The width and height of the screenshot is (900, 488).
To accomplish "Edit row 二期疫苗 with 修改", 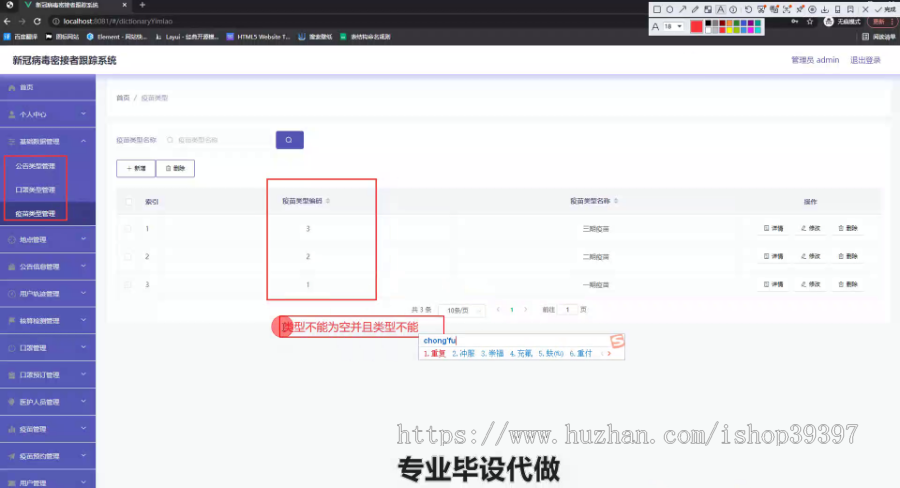I will [810, 256].
